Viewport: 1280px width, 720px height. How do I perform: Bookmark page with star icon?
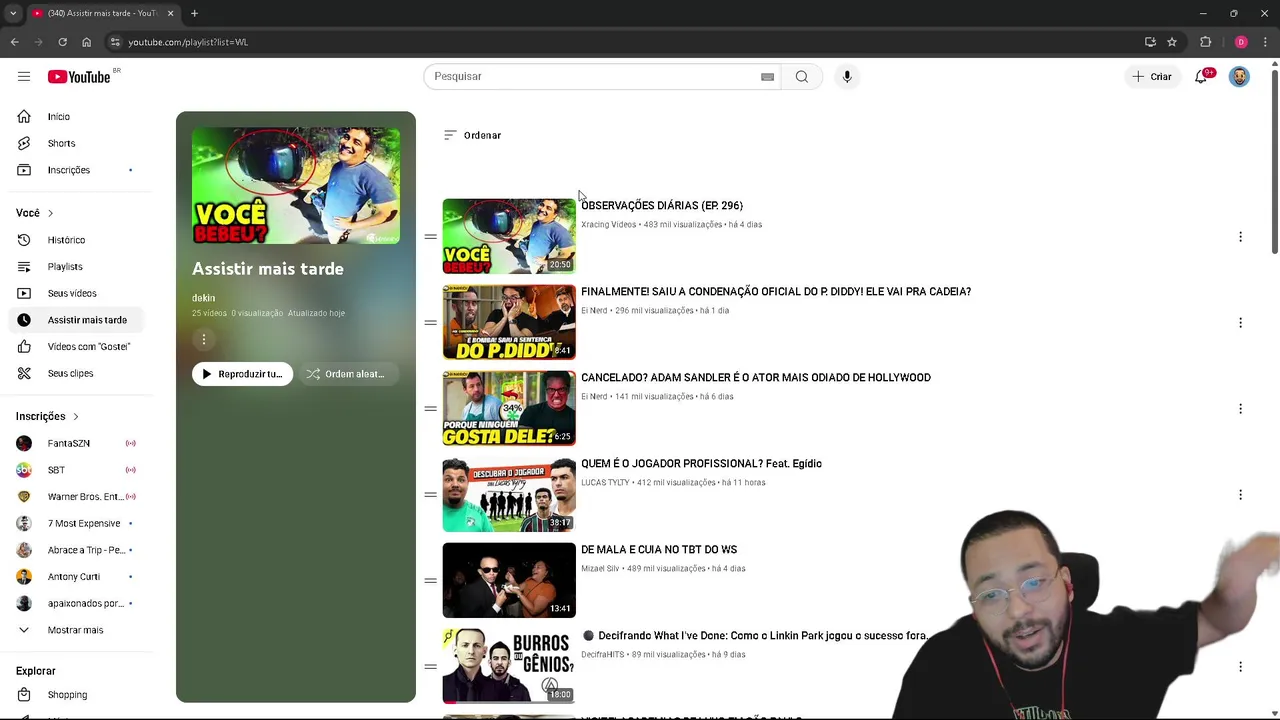click(1172, 42)
